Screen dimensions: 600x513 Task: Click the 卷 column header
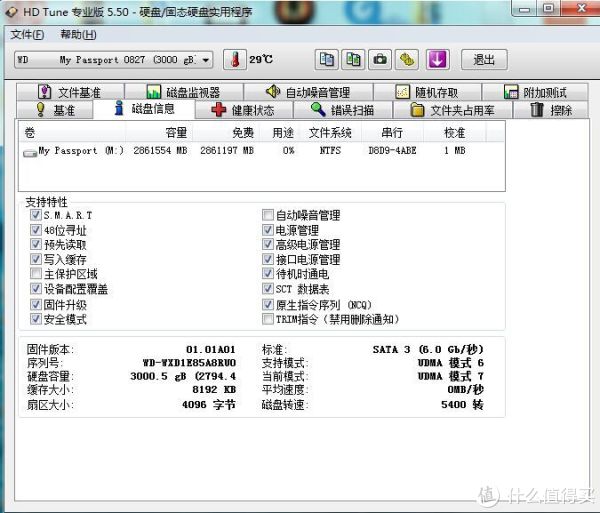pyautogui.click(x=72, y=133)
